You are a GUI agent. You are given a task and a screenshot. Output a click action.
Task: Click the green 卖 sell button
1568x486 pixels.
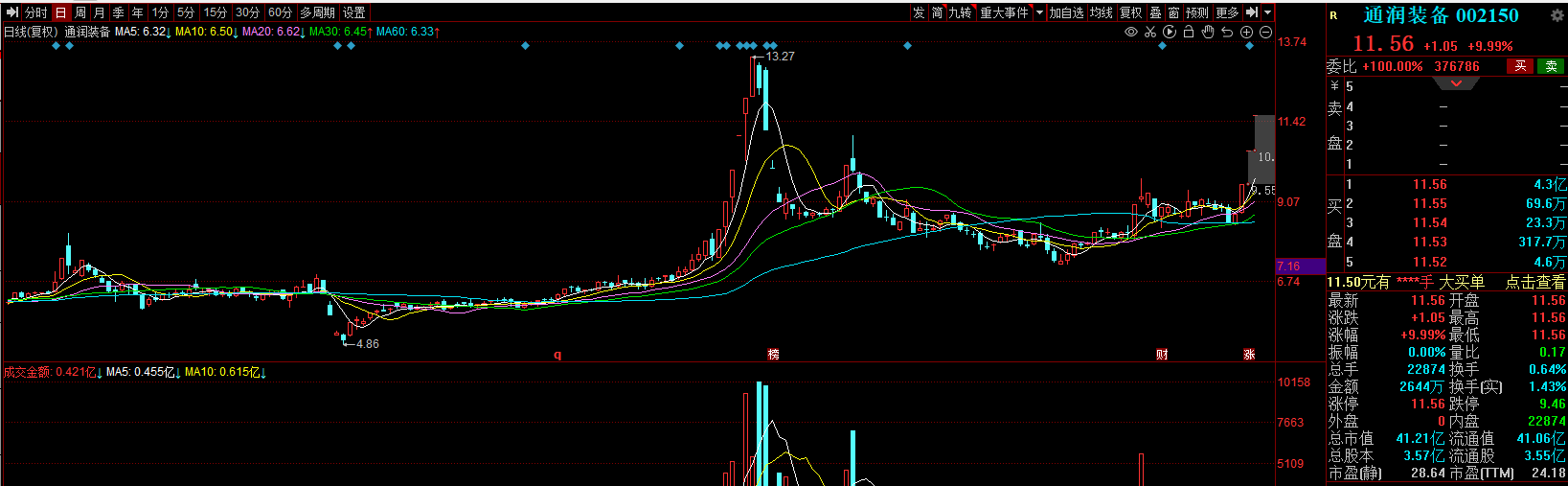1551,66
